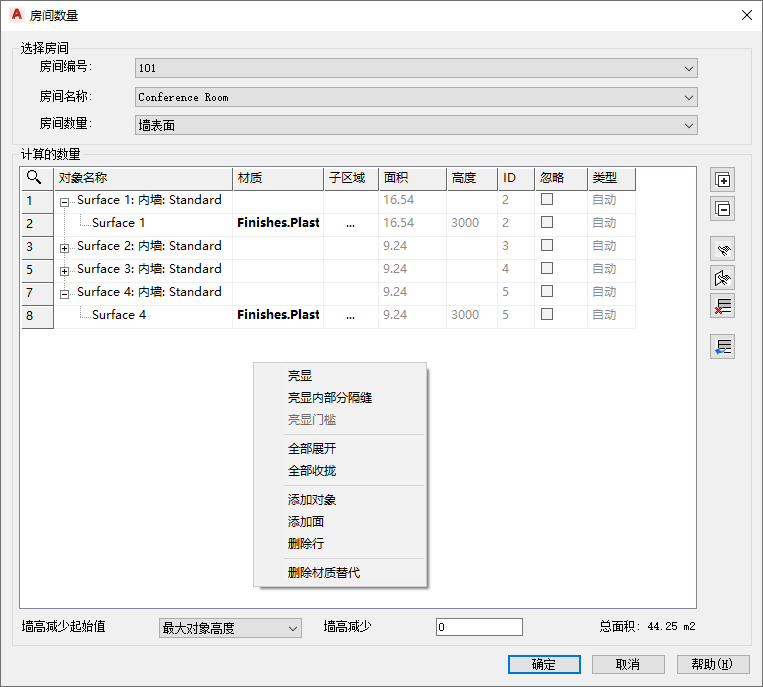Click the remove material override icon with blue arrow
This screenshot has height=687, width=763.
[722, 347]
